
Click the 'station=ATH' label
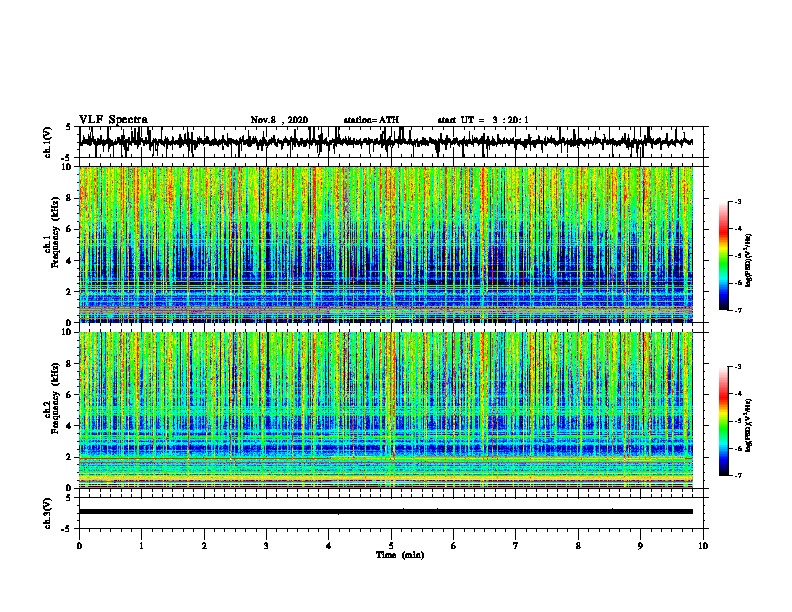tap(371, 120)
